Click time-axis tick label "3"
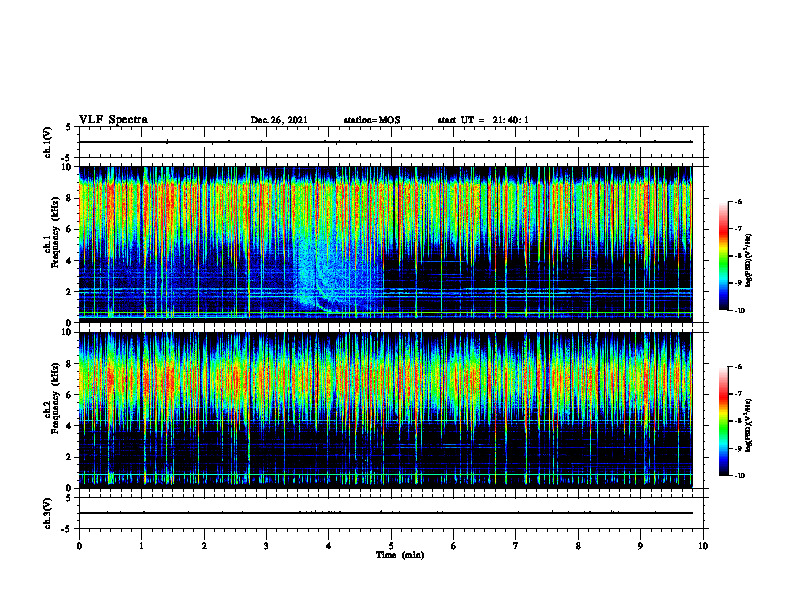The width and height of the screenshot is (792, 612). 266,546
